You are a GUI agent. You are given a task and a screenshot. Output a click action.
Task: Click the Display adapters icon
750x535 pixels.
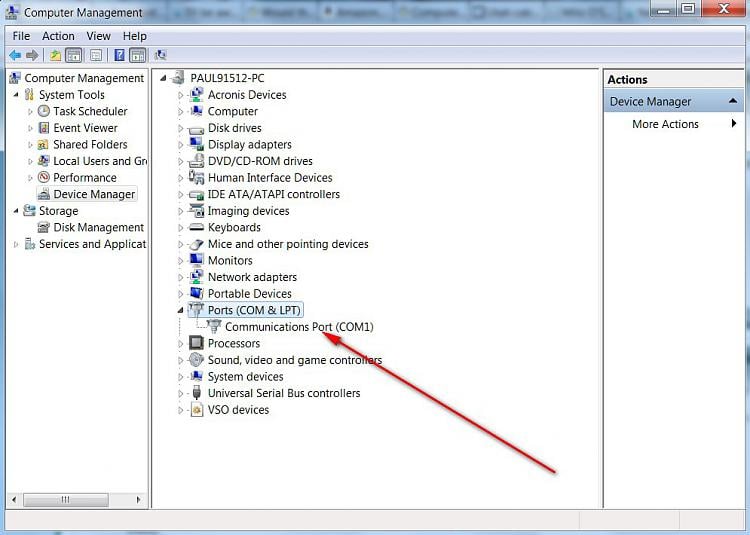(196, 144)
